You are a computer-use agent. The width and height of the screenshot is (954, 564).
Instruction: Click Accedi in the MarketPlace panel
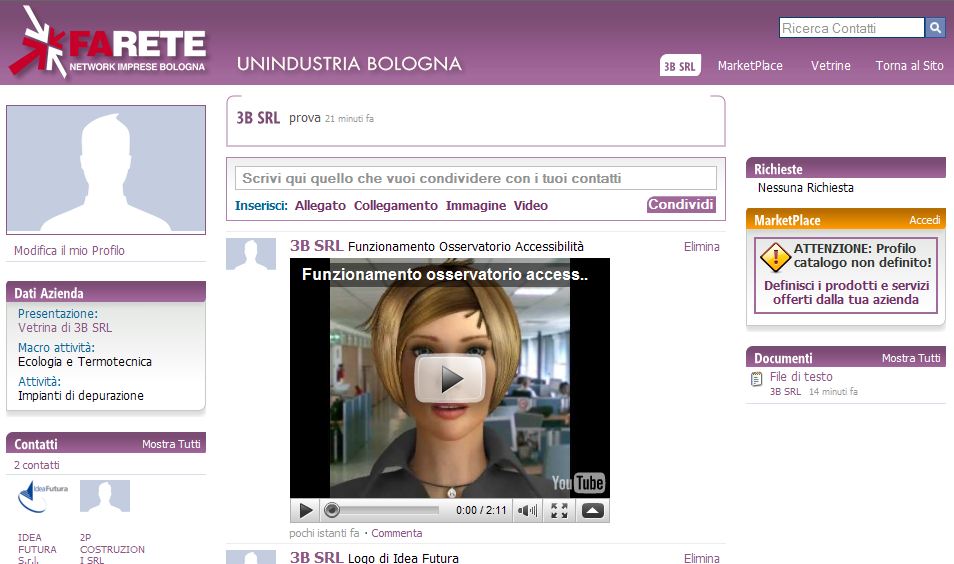click(x=925, y=220)
